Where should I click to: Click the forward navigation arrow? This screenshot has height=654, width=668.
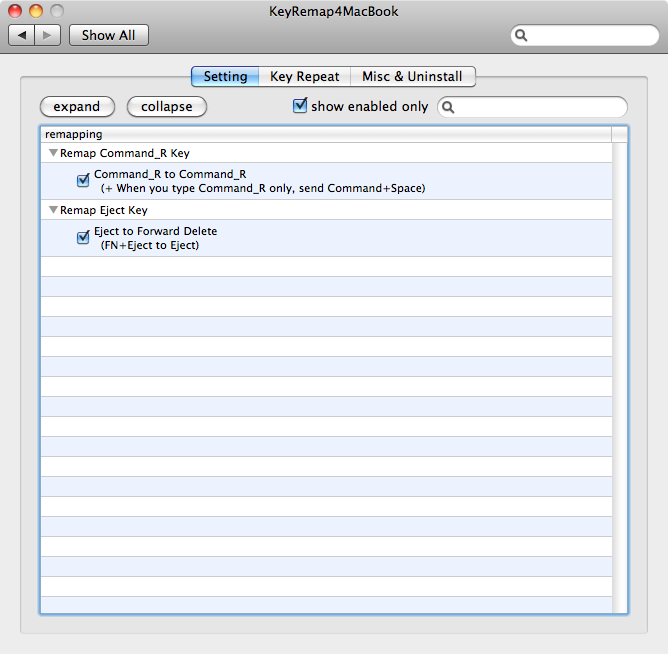pyautogui.click(x=49, y=35)
